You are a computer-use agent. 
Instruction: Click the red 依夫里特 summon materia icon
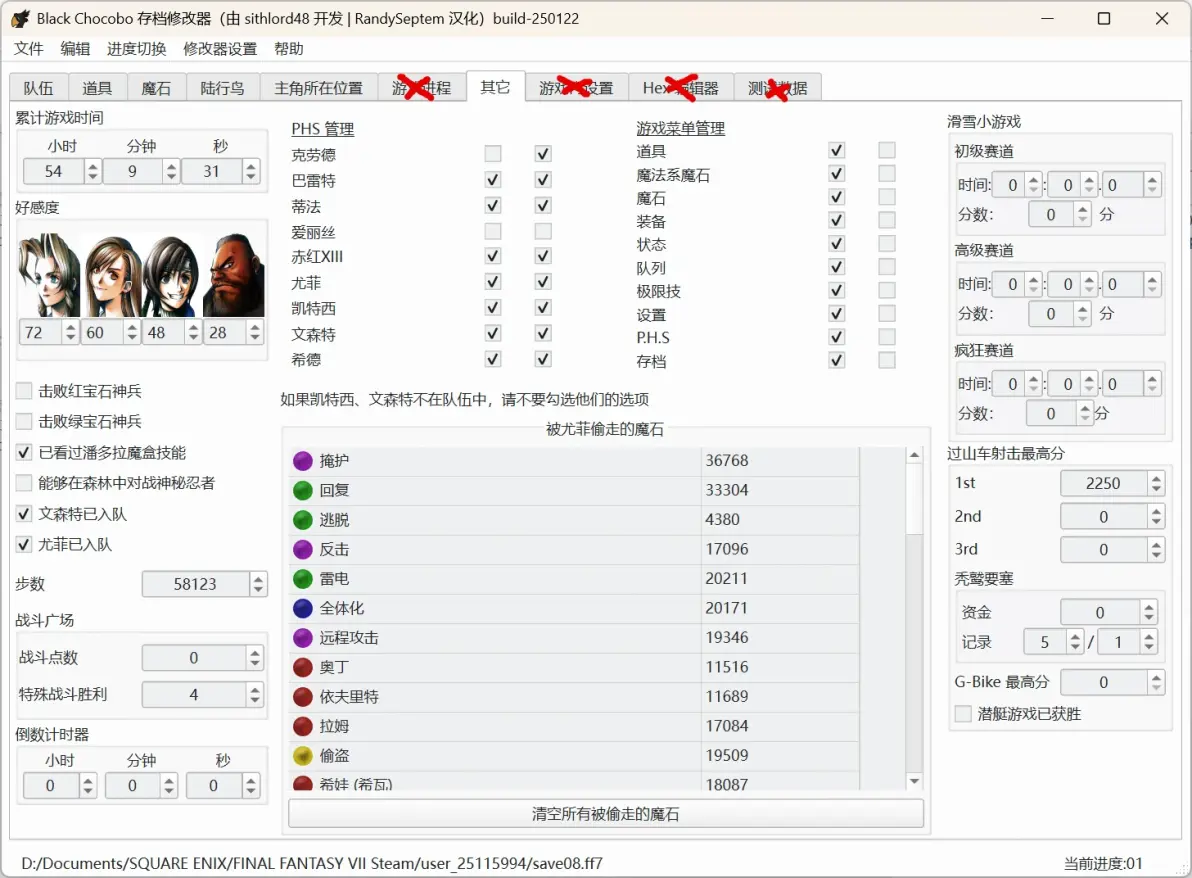[x=303, y=696]
